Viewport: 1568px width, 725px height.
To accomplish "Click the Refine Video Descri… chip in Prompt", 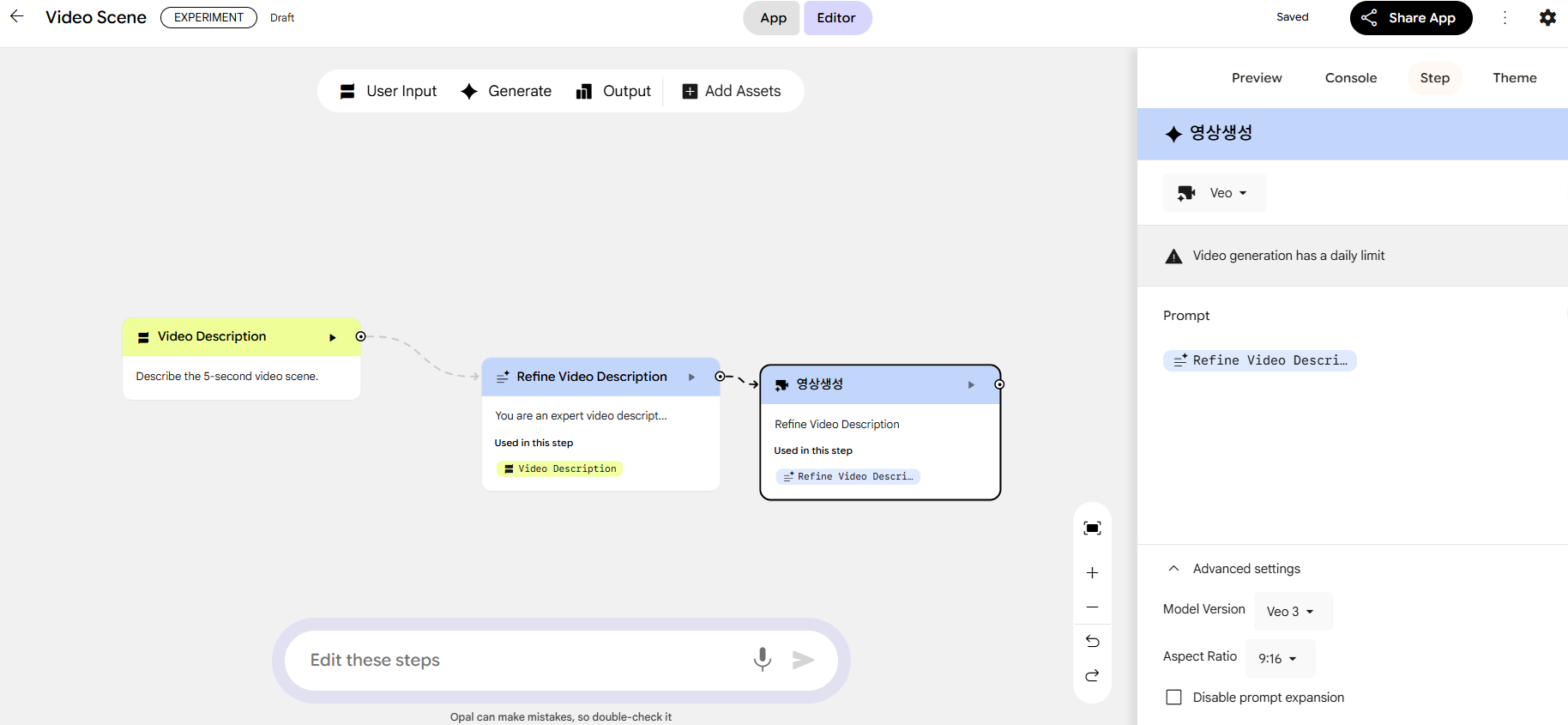I will point(1260,360).
